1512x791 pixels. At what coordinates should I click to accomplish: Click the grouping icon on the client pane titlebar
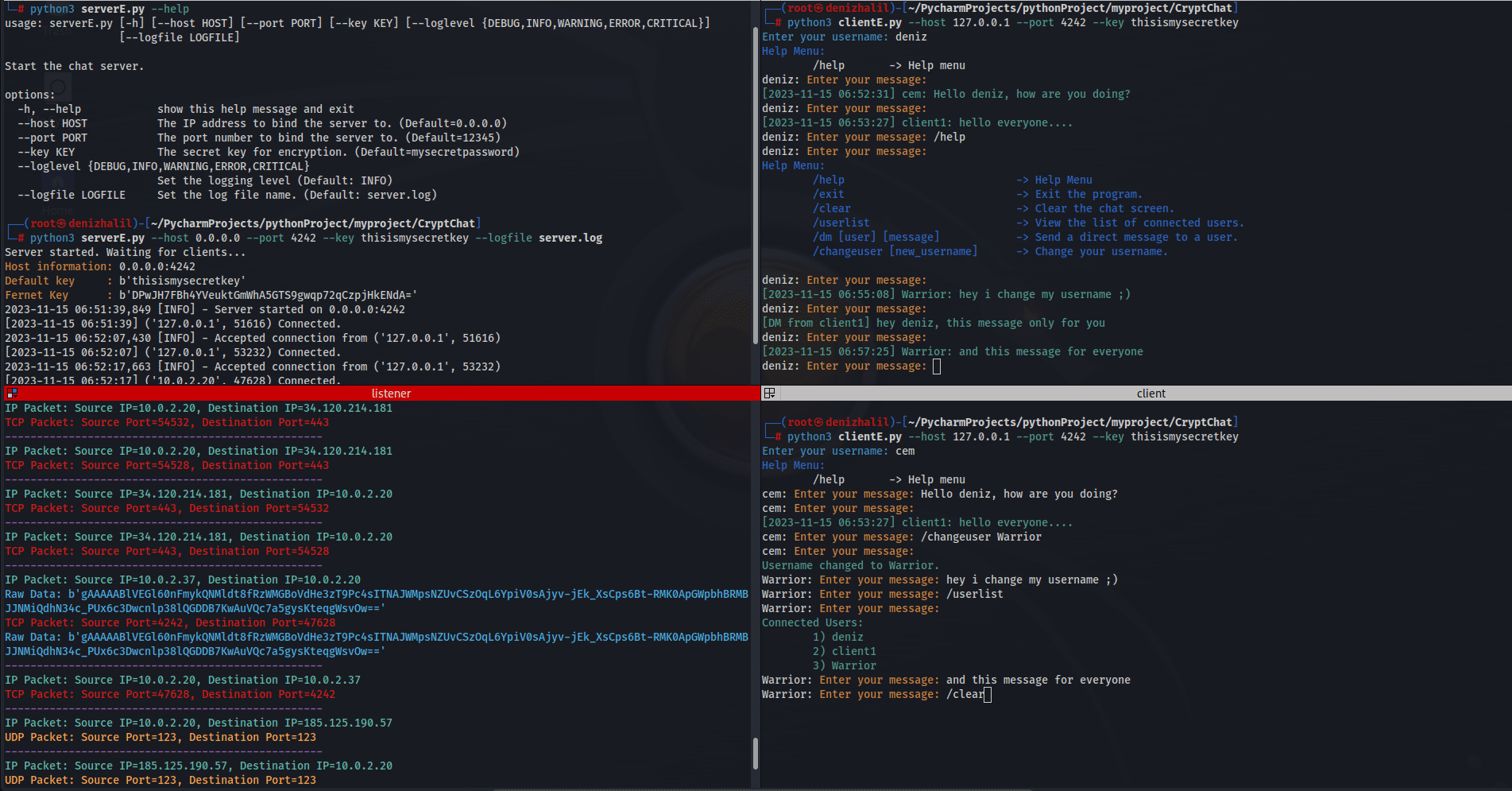(x=769, y=393)
